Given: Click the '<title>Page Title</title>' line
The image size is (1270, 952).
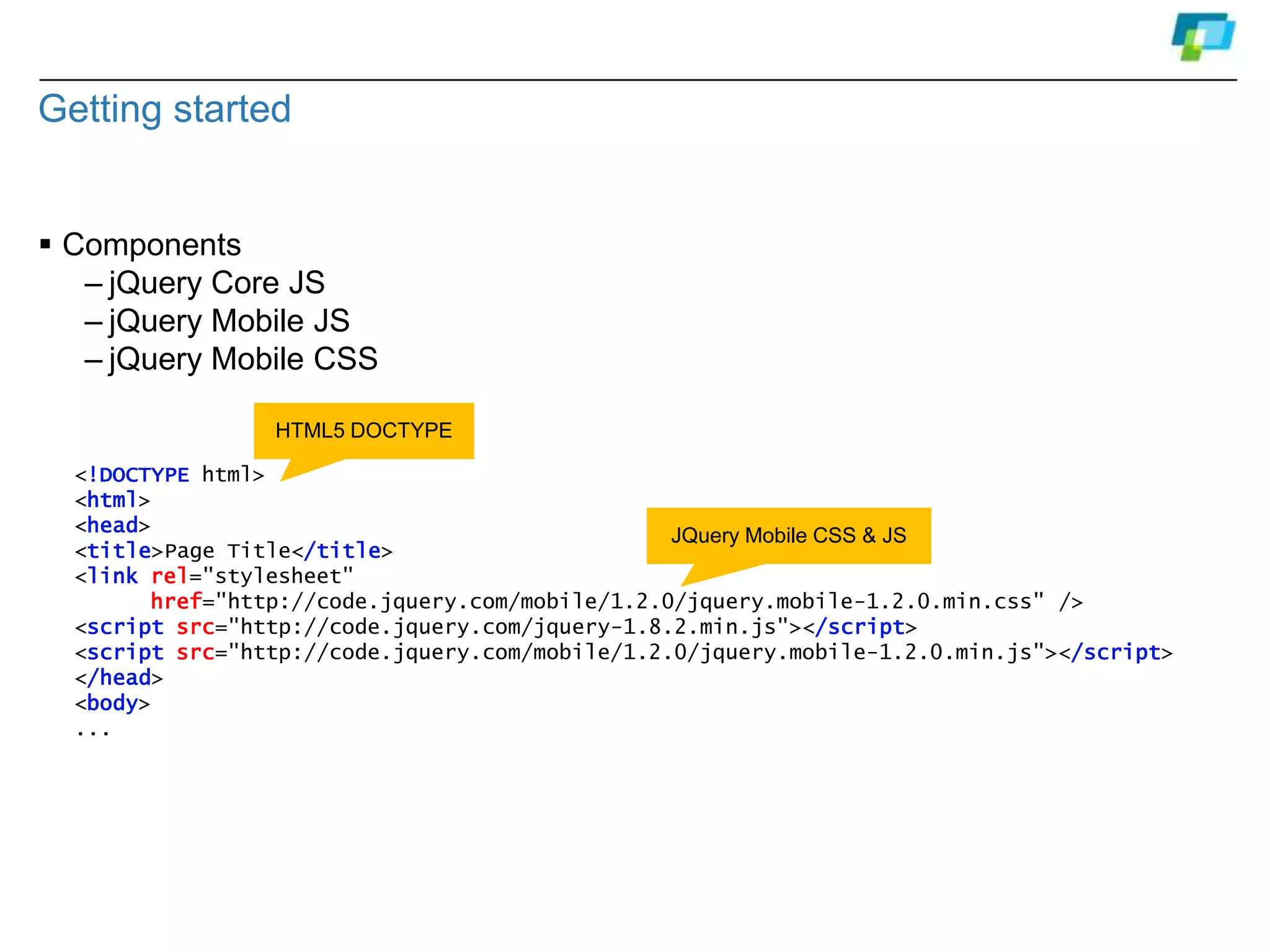Looking at the screenshot, I should (x=234, y=551).
